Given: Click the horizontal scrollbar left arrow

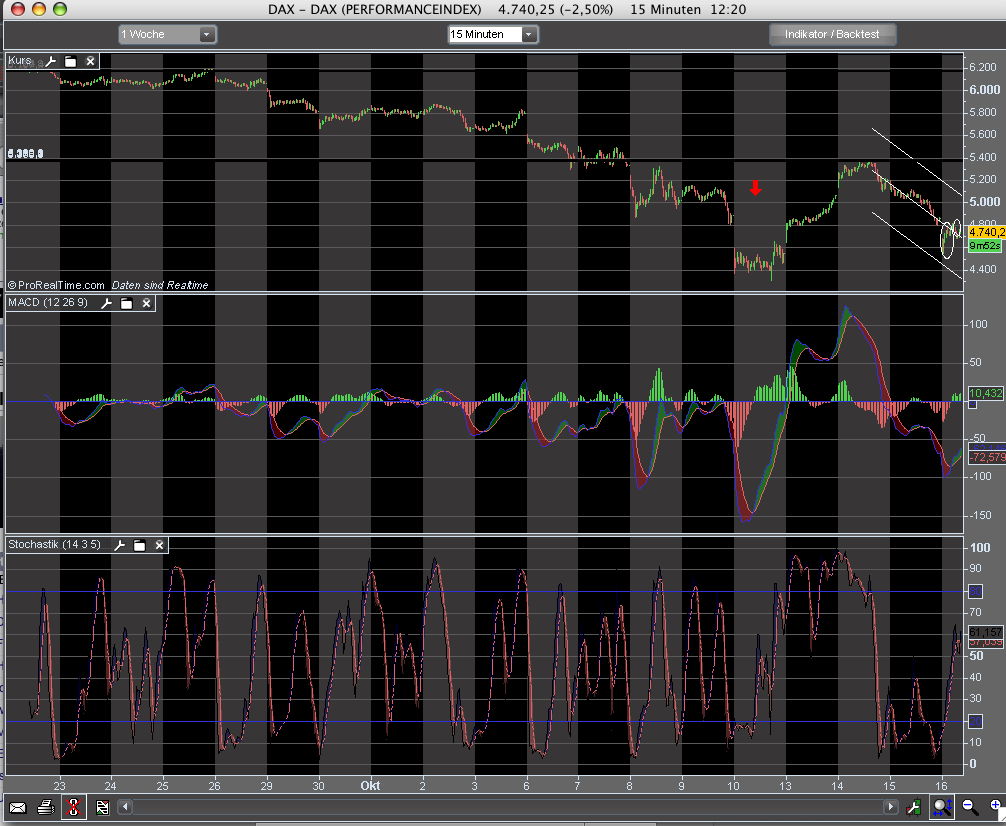Looking at the screenshot, I should tap(126, 806).
